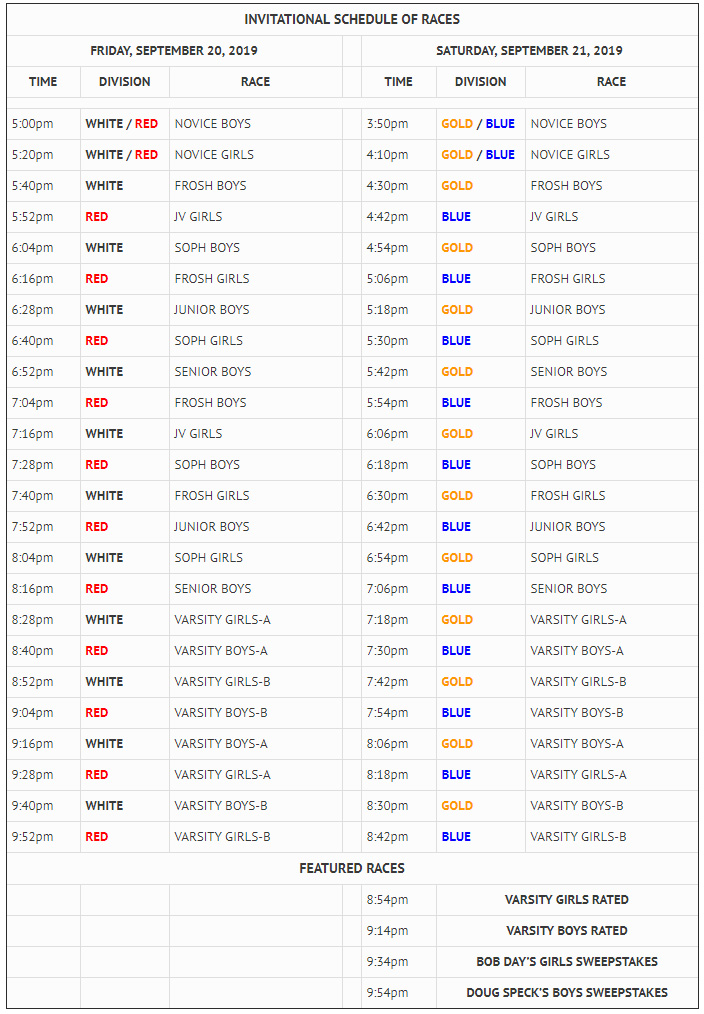This screenshot has height=1014, width=704.
Task: Select WHITE division at 7:16pm
Action: tap(104, 434)
